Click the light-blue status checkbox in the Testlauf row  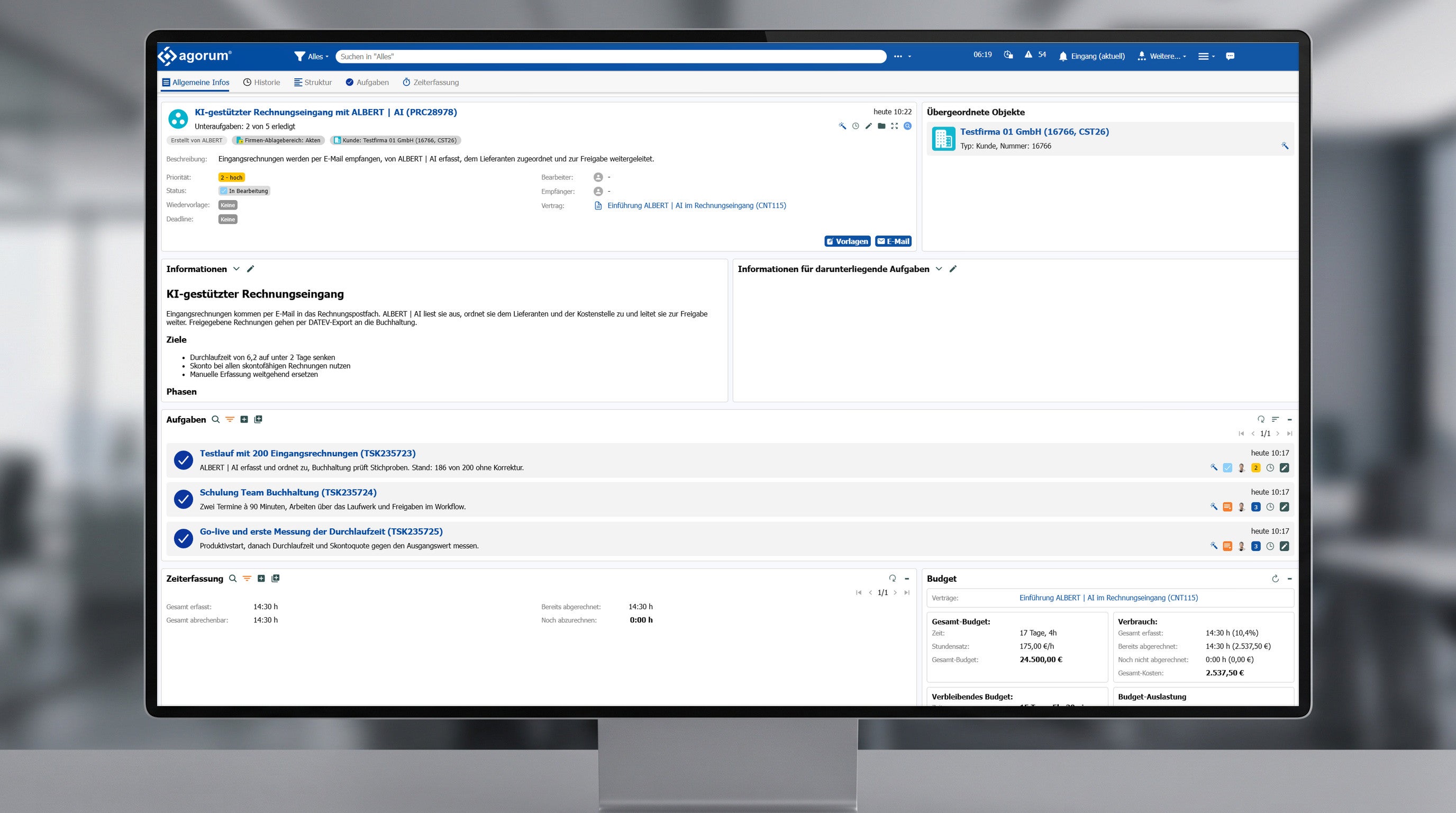[1227, 467]
